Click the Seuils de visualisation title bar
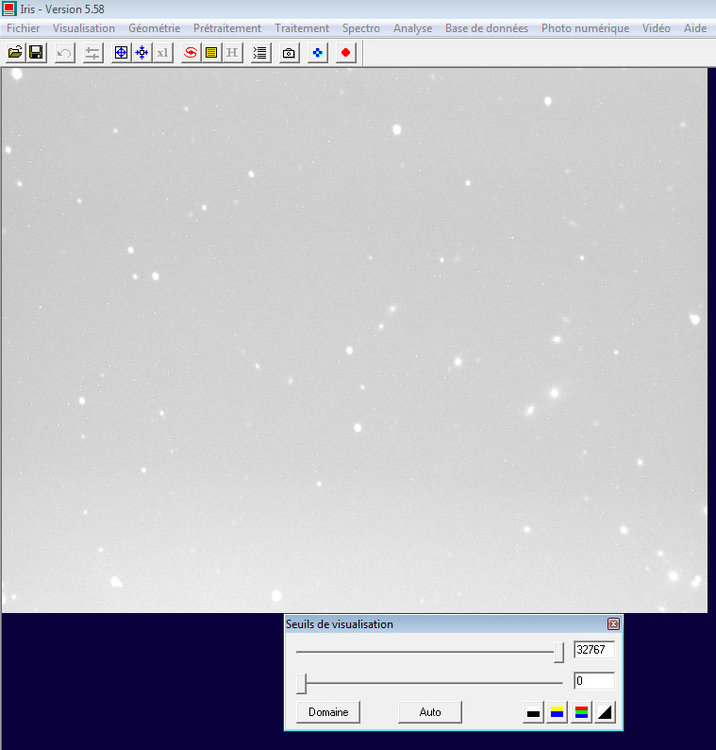The width and height of the screenshot is (716, 750). coord(453,624)
